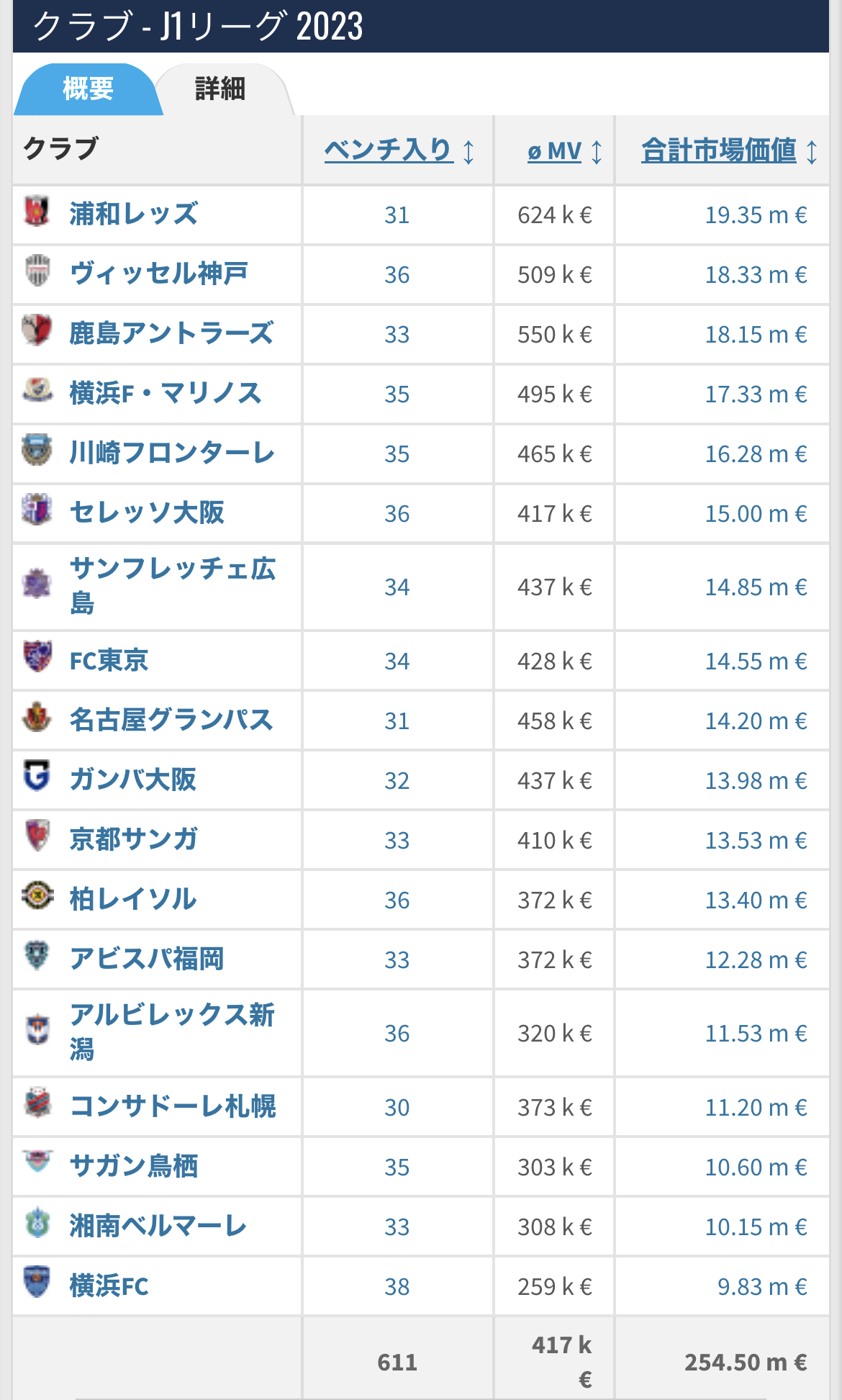Open 19.35 m € market value link
The image size is (842, 1400).
pyautogui.click(x=756, y=215)
